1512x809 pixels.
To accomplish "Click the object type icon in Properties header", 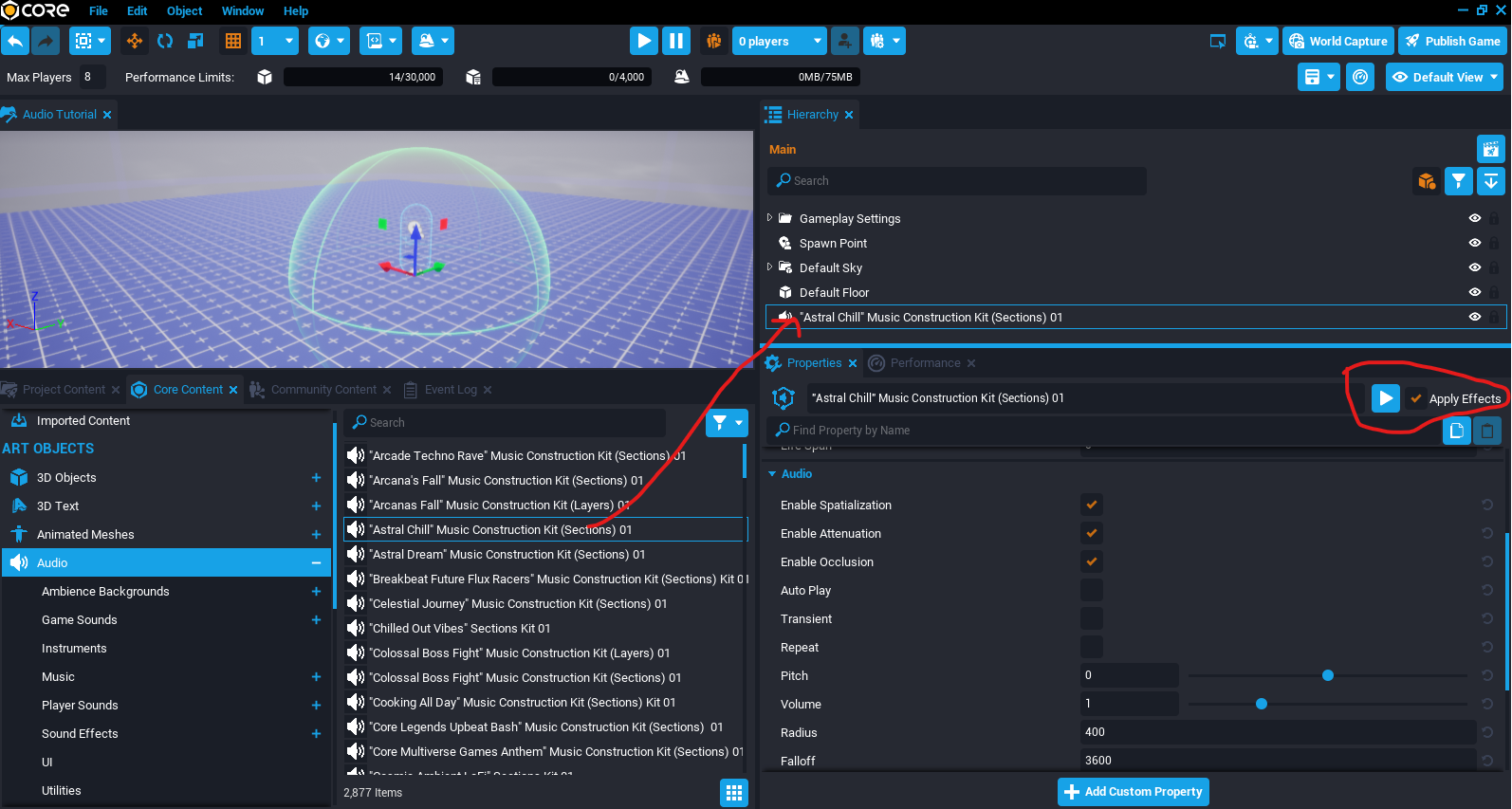I will click(784, 398).
